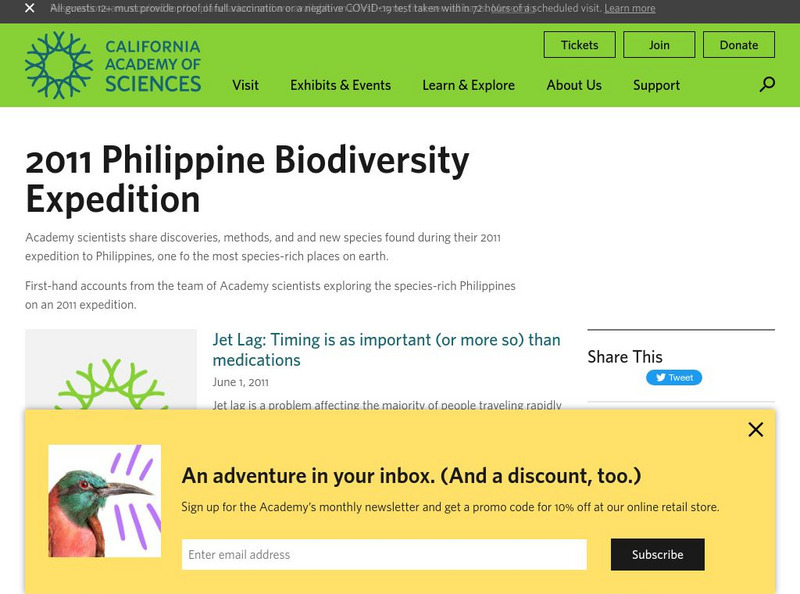Viewport: 800px width, 594px height.
Task: Click the 2011 Philippine Biodiversity Expedition heading
Action: point(247,179)
